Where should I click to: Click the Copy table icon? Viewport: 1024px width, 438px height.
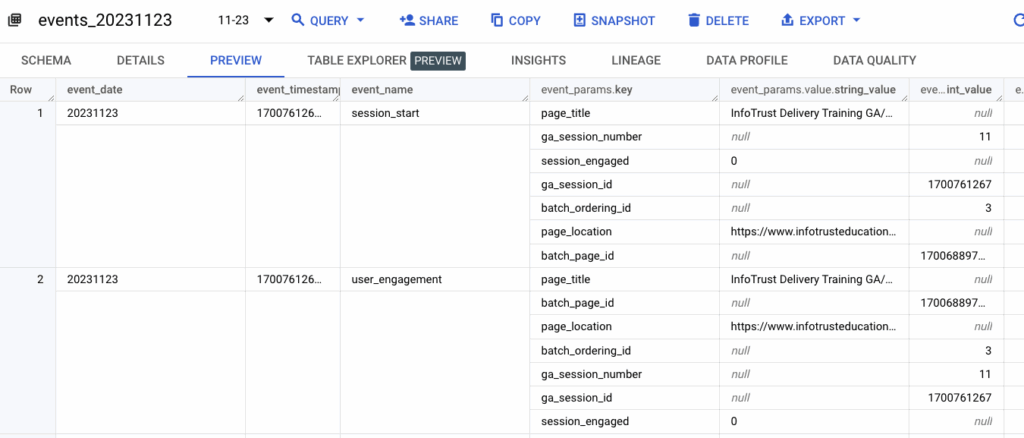pos(497,21)
